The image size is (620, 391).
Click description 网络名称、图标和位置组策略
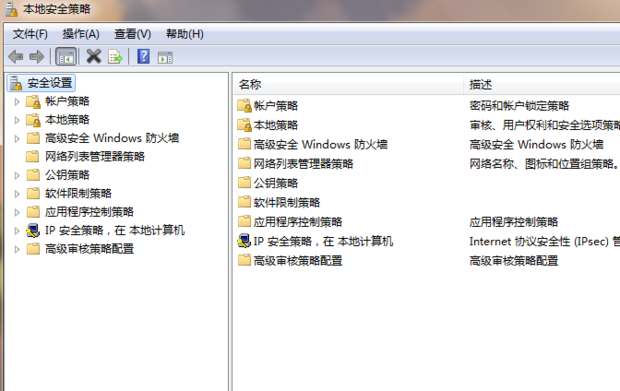point(543,163)
